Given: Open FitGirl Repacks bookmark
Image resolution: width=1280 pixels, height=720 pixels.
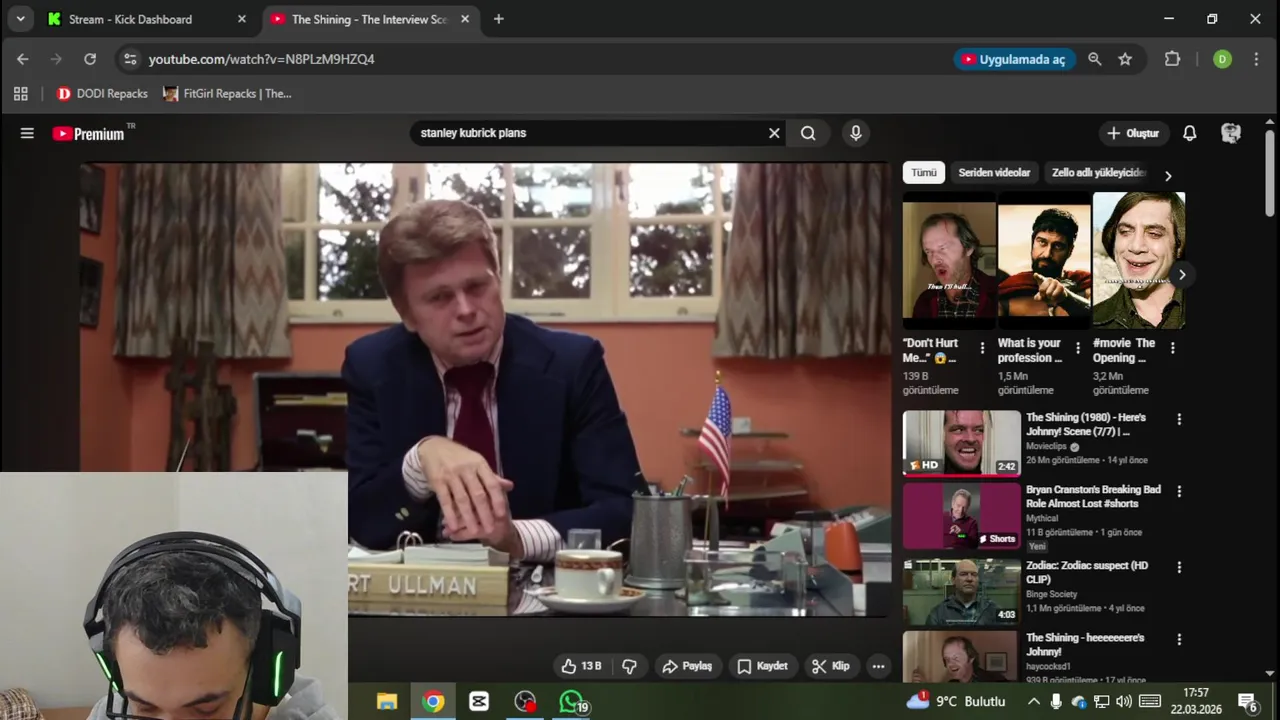Looking at the screenshot, I should [x=227, y=94].
